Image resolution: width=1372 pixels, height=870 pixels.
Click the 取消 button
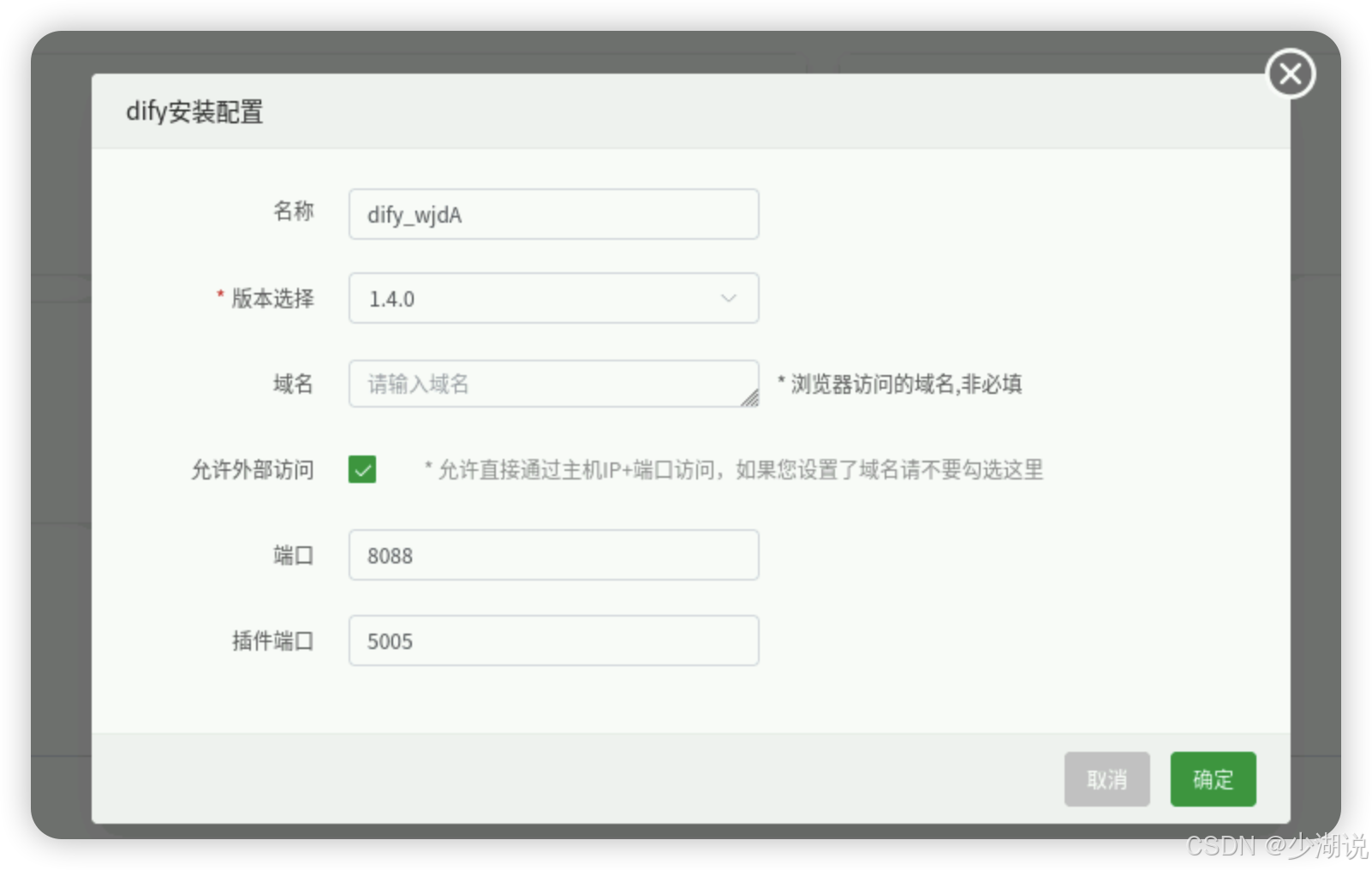point(1107,779)
